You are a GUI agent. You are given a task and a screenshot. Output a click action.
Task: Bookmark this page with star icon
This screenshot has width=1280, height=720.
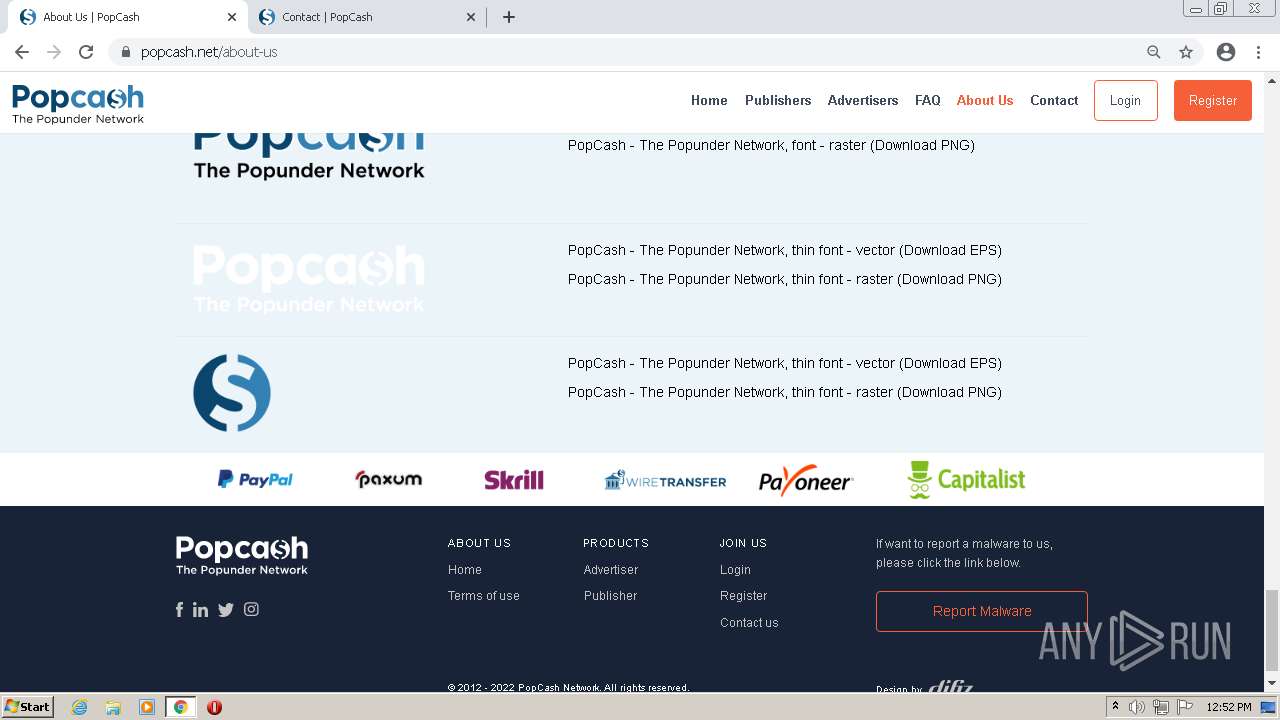click(1186, 52)
